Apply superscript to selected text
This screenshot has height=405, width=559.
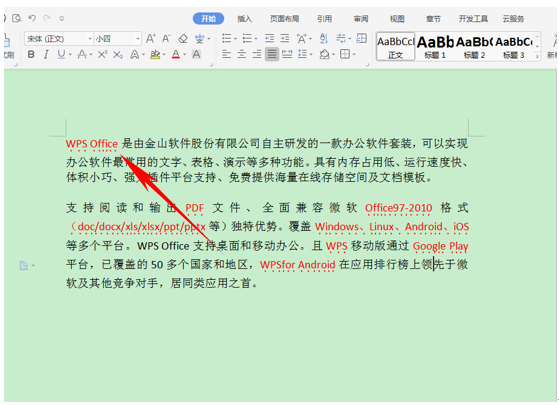(x=102, y=55)
